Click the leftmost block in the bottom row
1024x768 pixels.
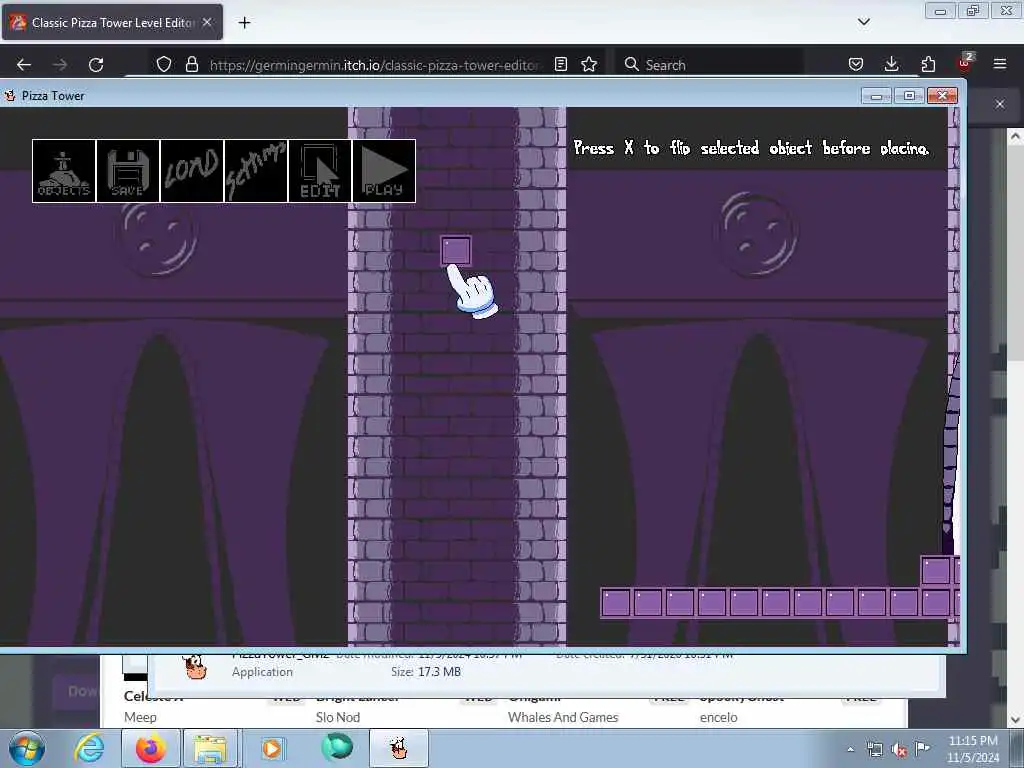[616, 603]
